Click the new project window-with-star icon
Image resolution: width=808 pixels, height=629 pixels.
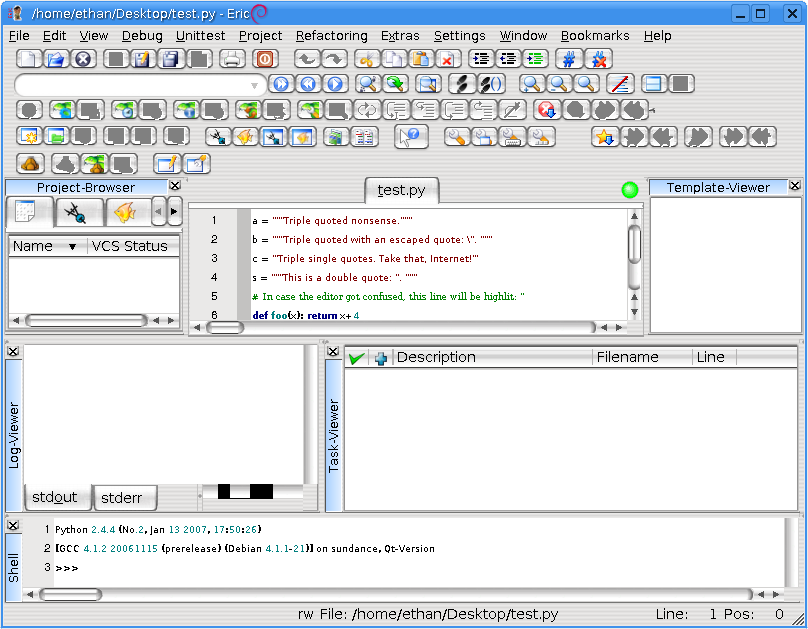tap(29, 137)
